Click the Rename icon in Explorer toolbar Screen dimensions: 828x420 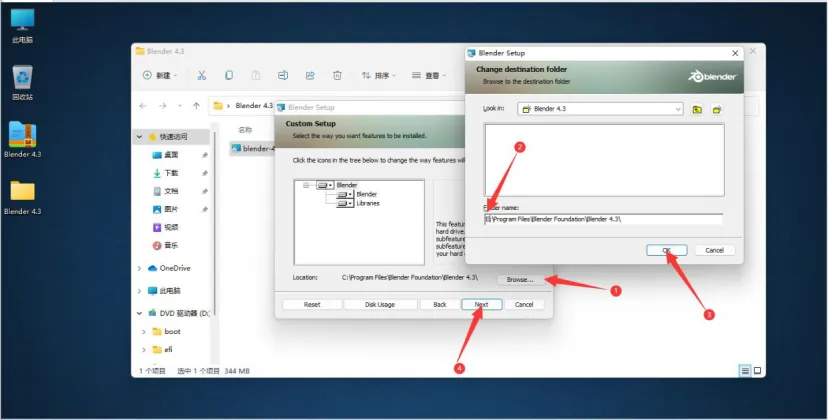[x=283, y=76]
